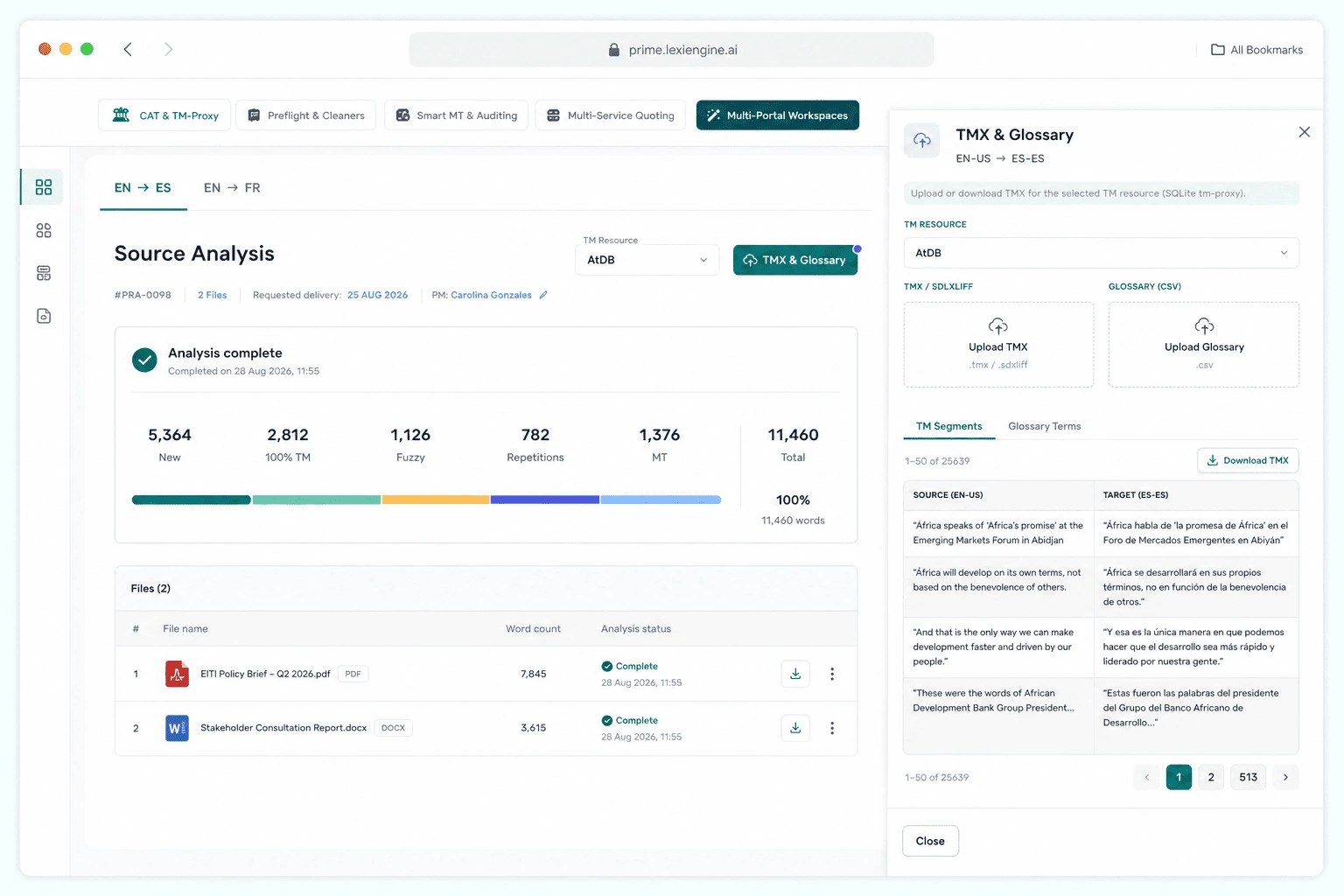Go to previous page of TM segments
This screenshot has height=896, width=1344.
point(1147,777)
